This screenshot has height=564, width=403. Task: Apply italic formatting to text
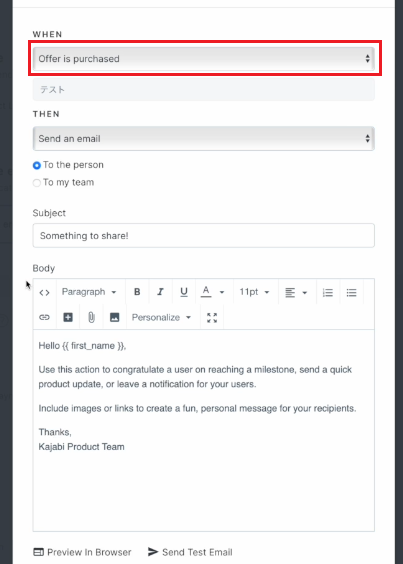point(160,292)
